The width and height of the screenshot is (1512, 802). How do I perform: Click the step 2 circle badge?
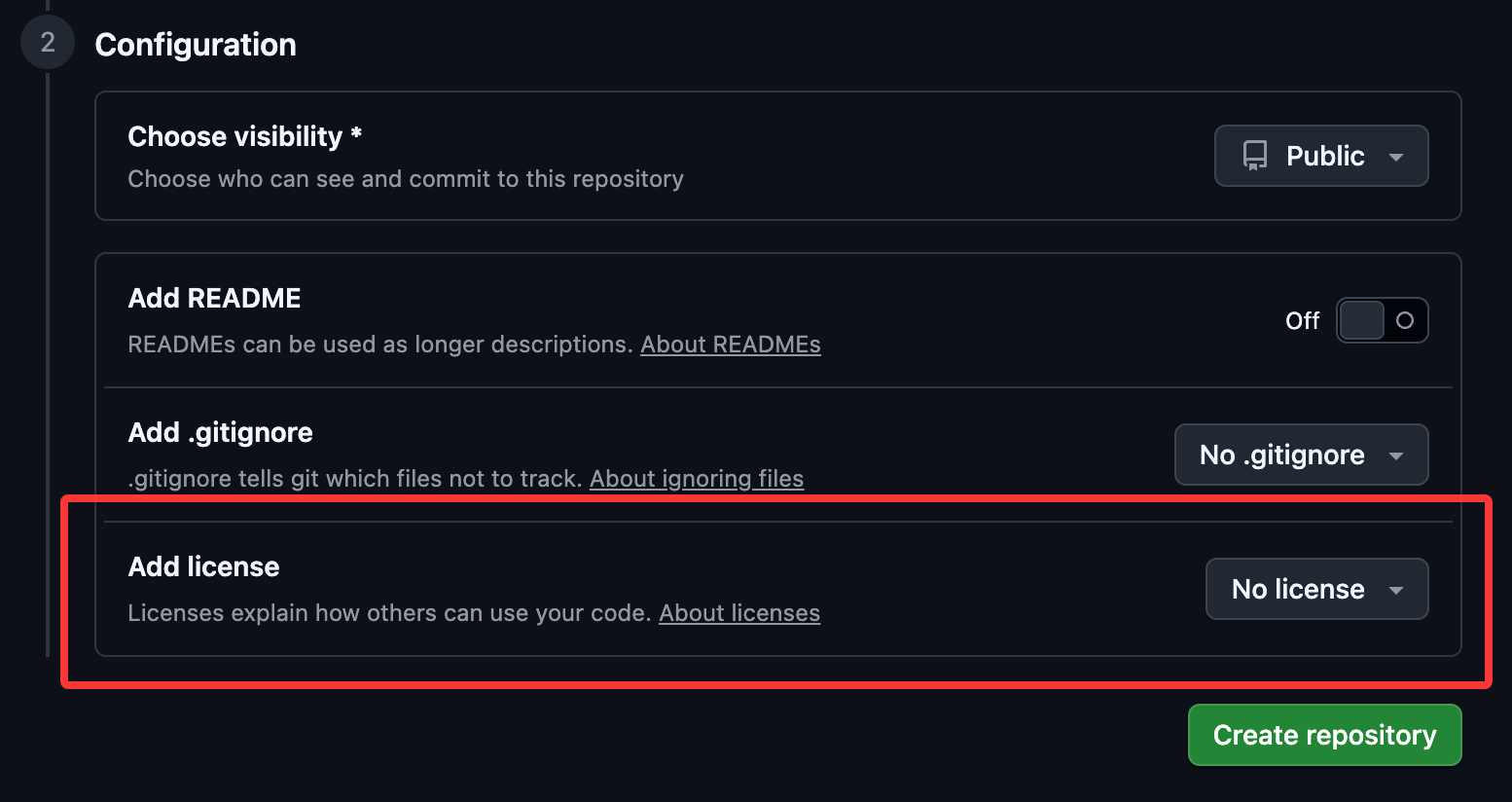click(47, 43)
